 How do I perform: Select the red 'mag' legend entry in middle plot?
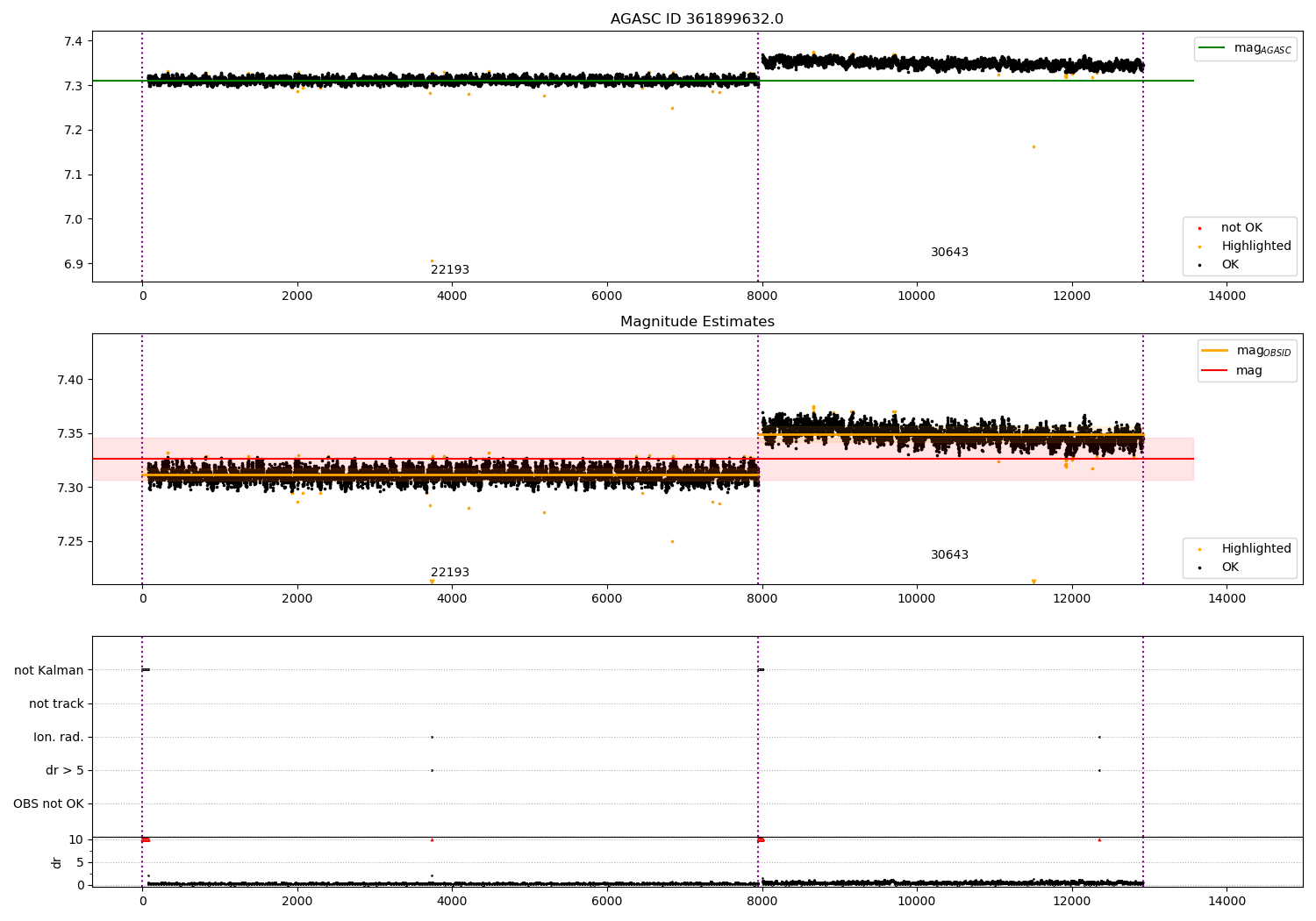pyautogui.click(x=1233, y=371)
